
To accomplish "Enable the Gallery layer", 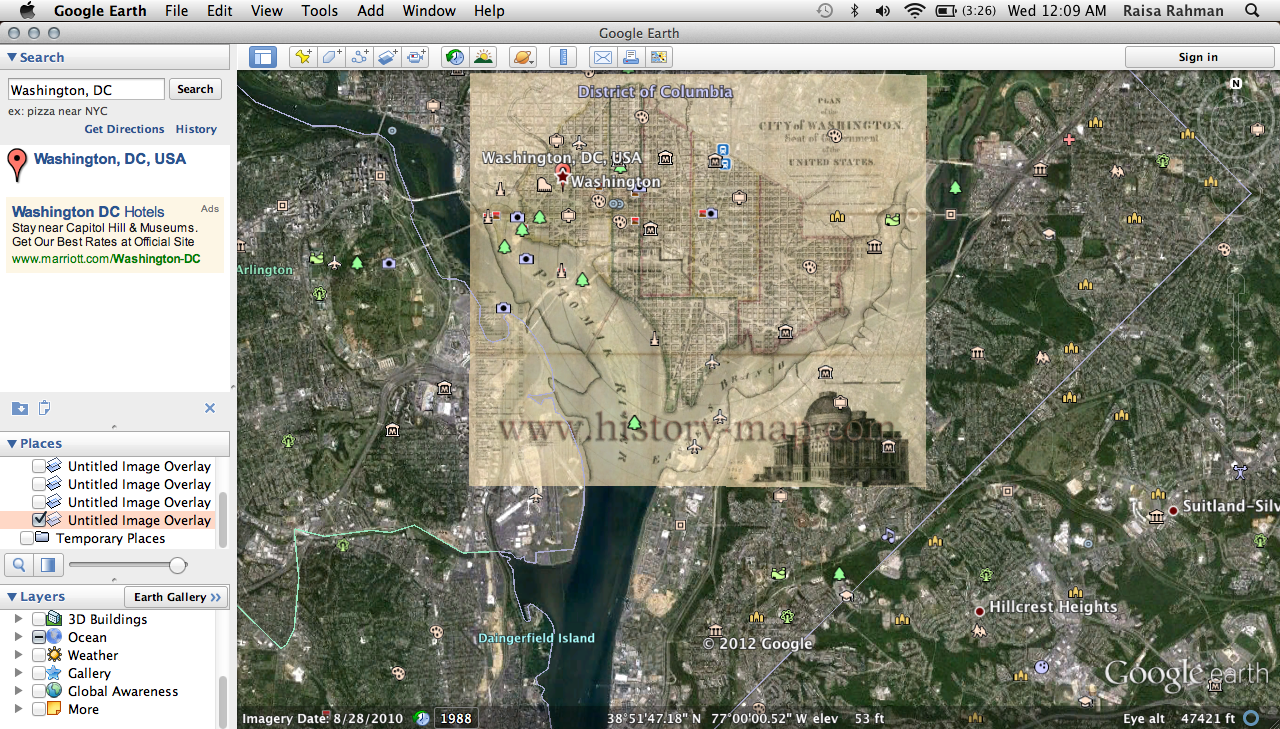I will pyautogui.click(x=39, y=673).
